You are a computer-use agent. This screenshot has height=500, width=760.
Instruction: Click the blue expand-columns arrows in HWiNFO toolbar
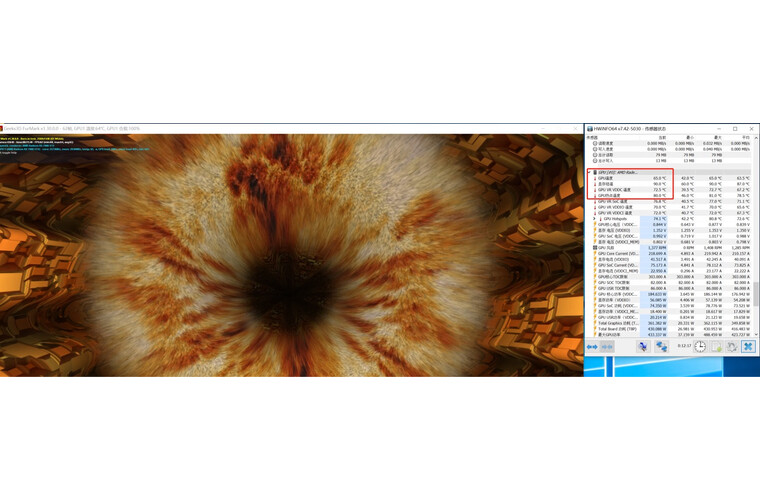click(x=592, y=347)
